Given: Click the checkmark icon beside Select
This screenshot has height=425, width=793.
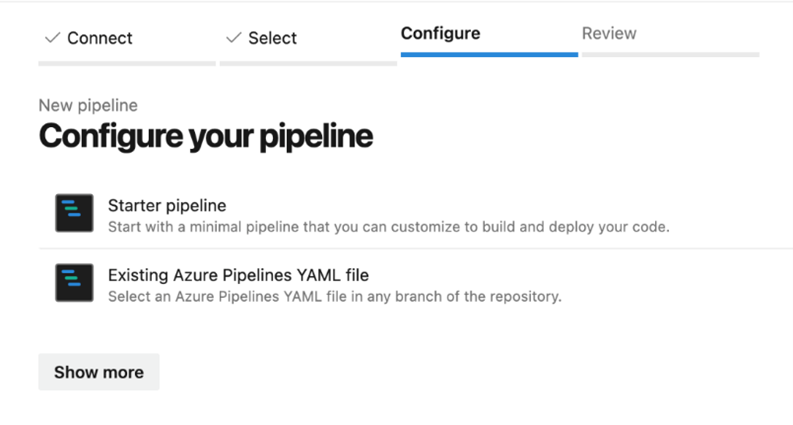Looking at the screenshot, I should tap(234, 38).
